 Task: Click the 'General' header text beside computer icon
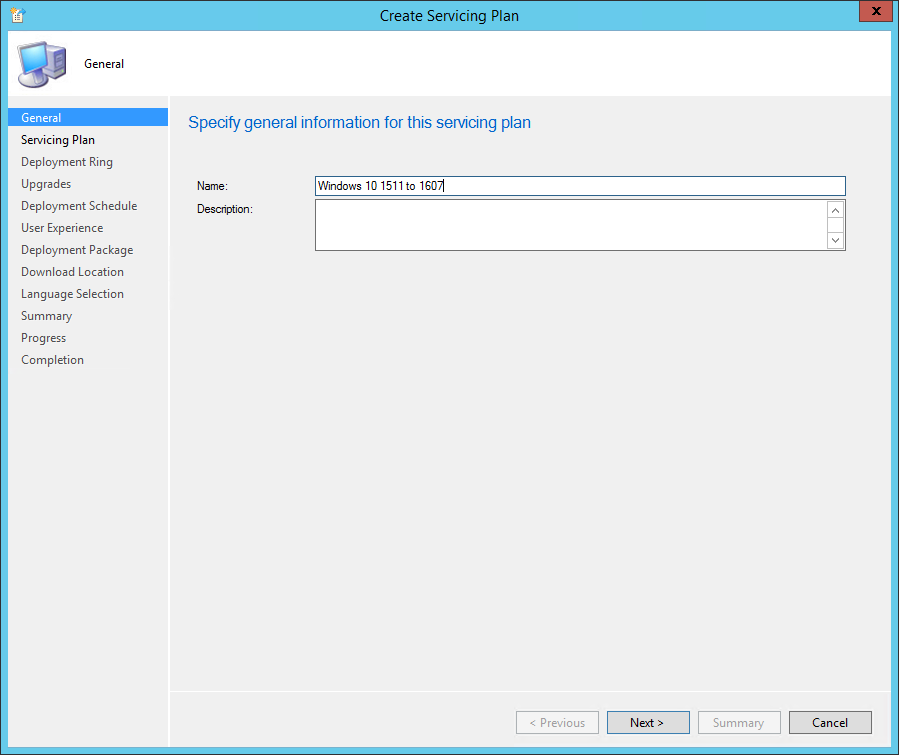(104, 64)
